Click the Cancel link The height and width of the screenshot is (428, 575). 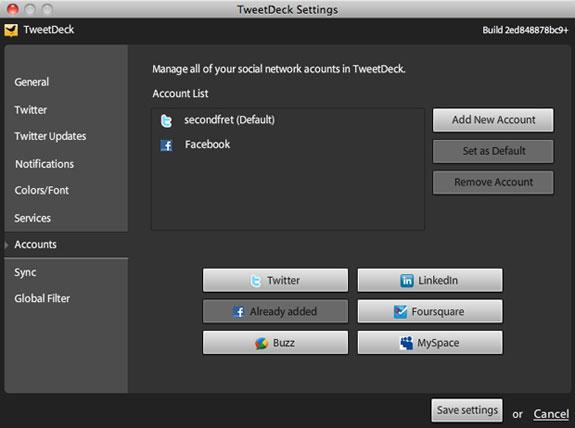click(551, 414)
